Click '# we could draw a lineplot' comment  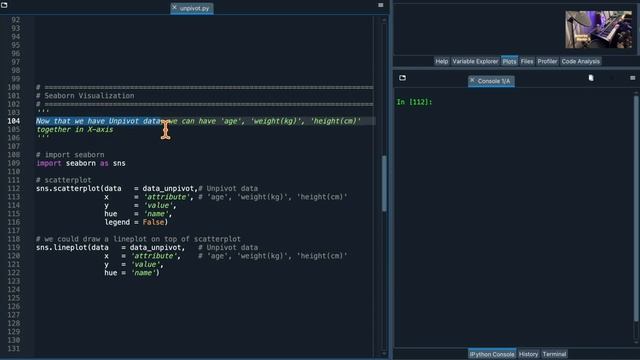138,239
